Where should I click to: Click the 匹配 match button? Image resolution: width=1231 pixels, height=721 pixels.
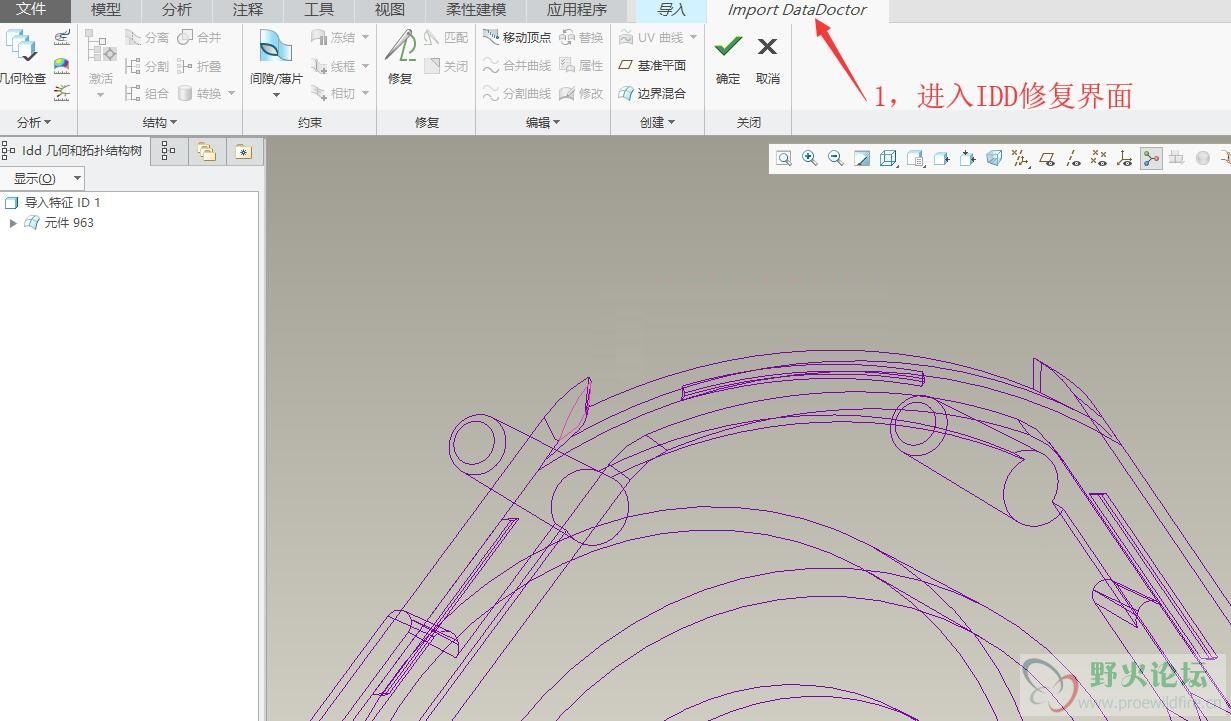pos(446,37)
